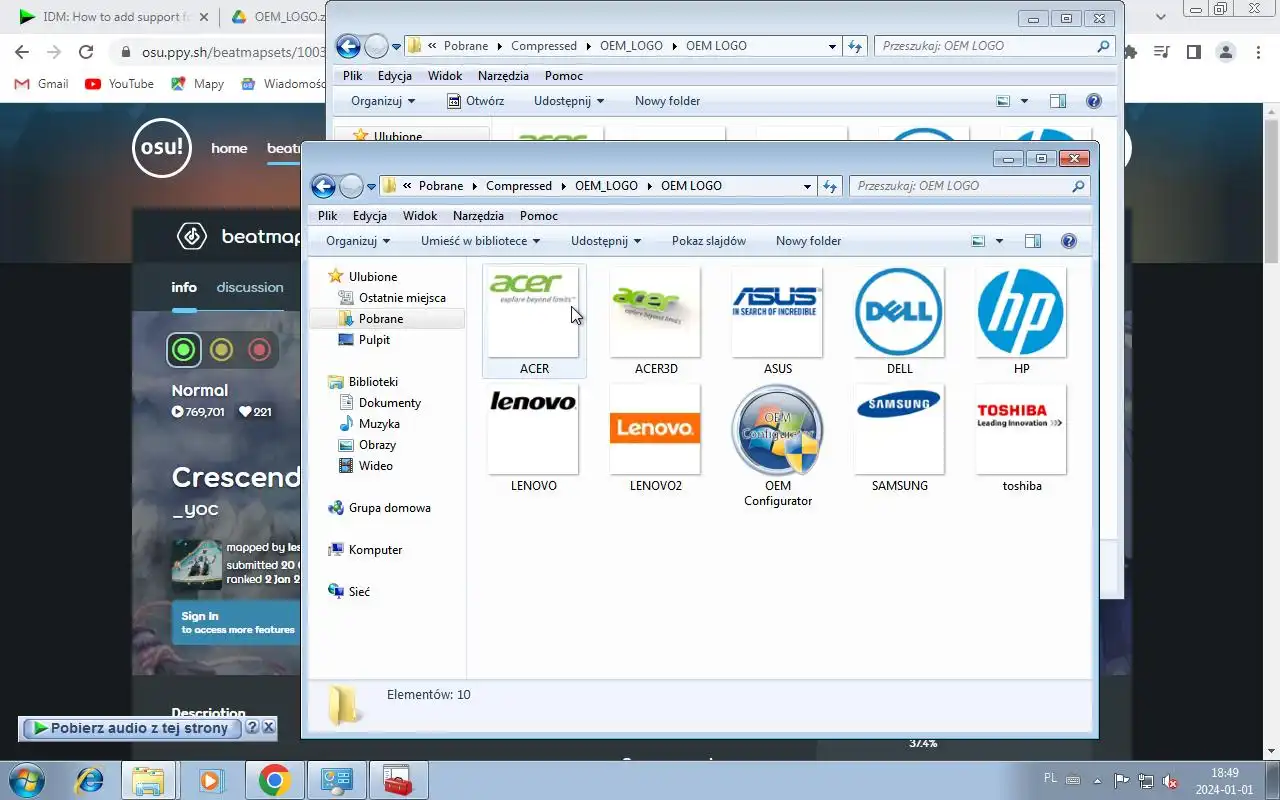Click muted volume icon in system tray
1280x800 pixels.
pyautogui.click(x=1169, y=782)
